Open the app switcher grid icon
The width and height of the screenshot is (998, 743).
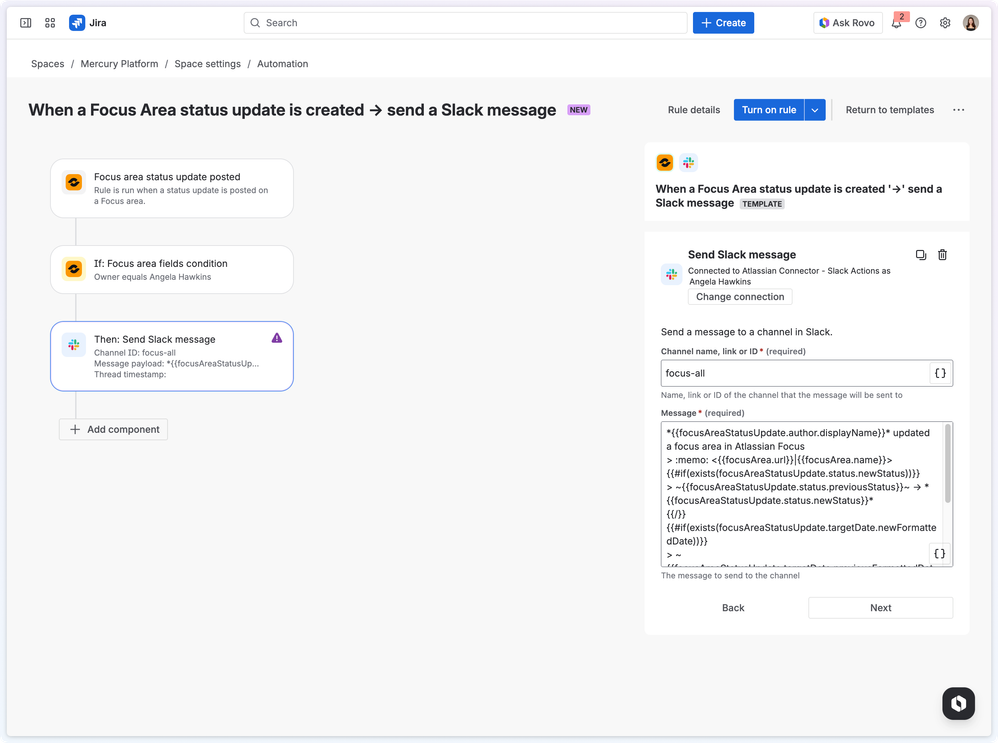(50, 23)
